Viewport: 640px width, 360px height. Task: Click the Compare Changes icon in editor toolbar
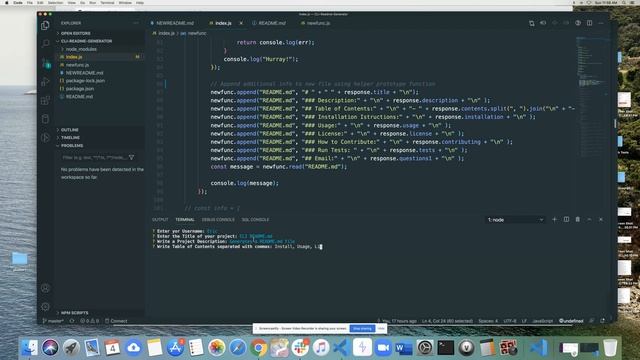coord(531,23)
